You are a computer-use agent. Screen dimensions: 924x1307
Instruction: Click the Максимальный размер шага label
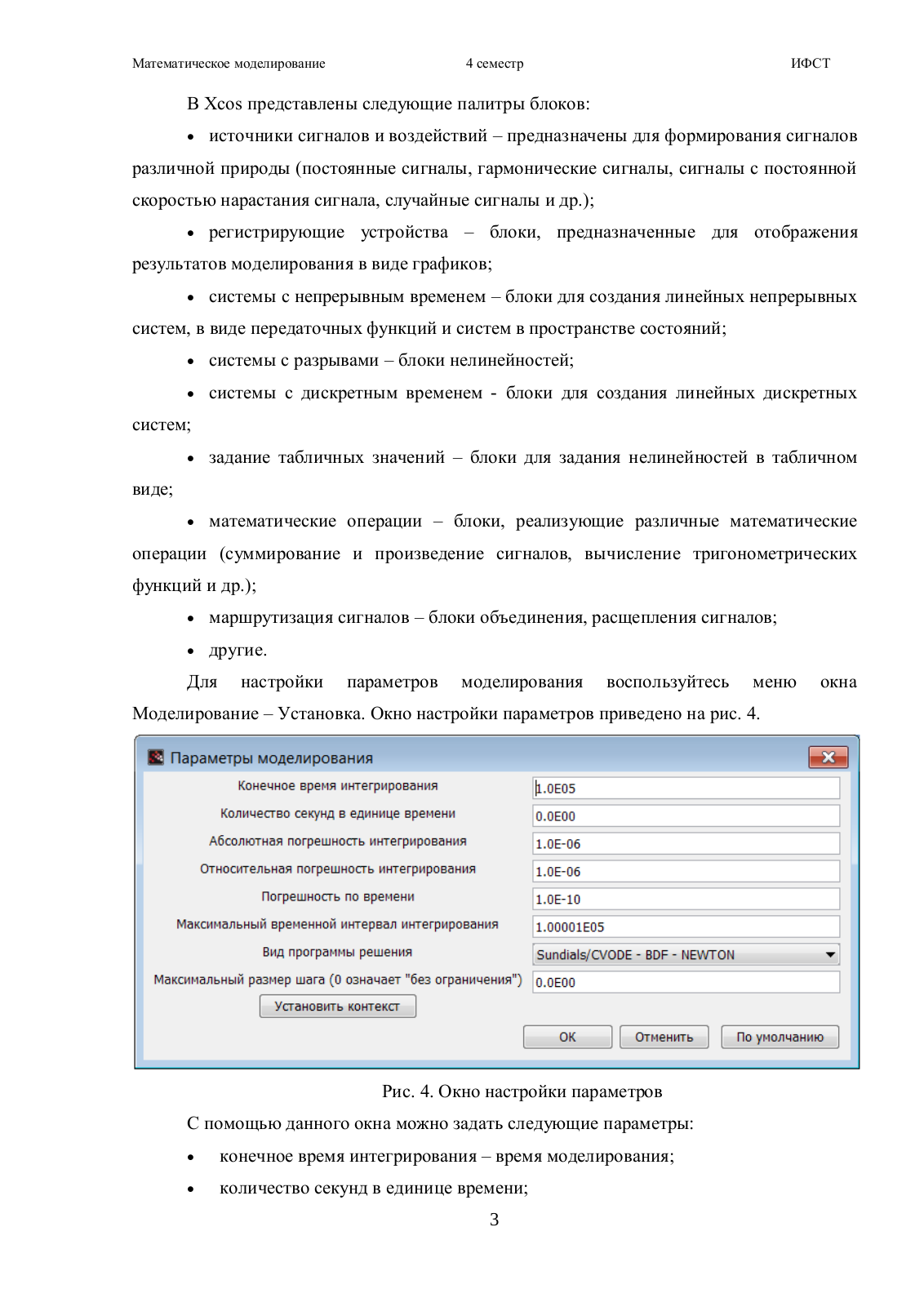(x=338, y=980)
